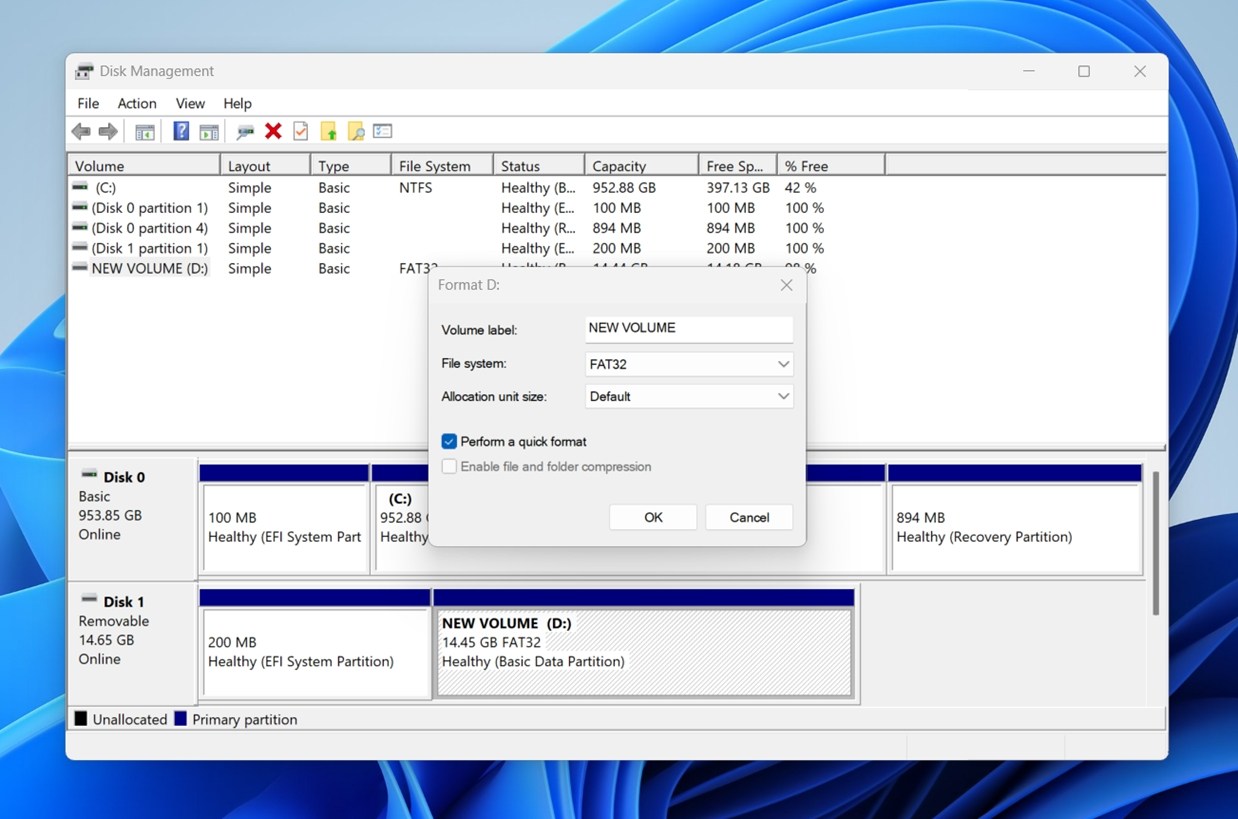Image resolution: width=1238 pixels, height=819 pixels.
Task: Sort by the Capacity column header
Action: click(641, 166)
